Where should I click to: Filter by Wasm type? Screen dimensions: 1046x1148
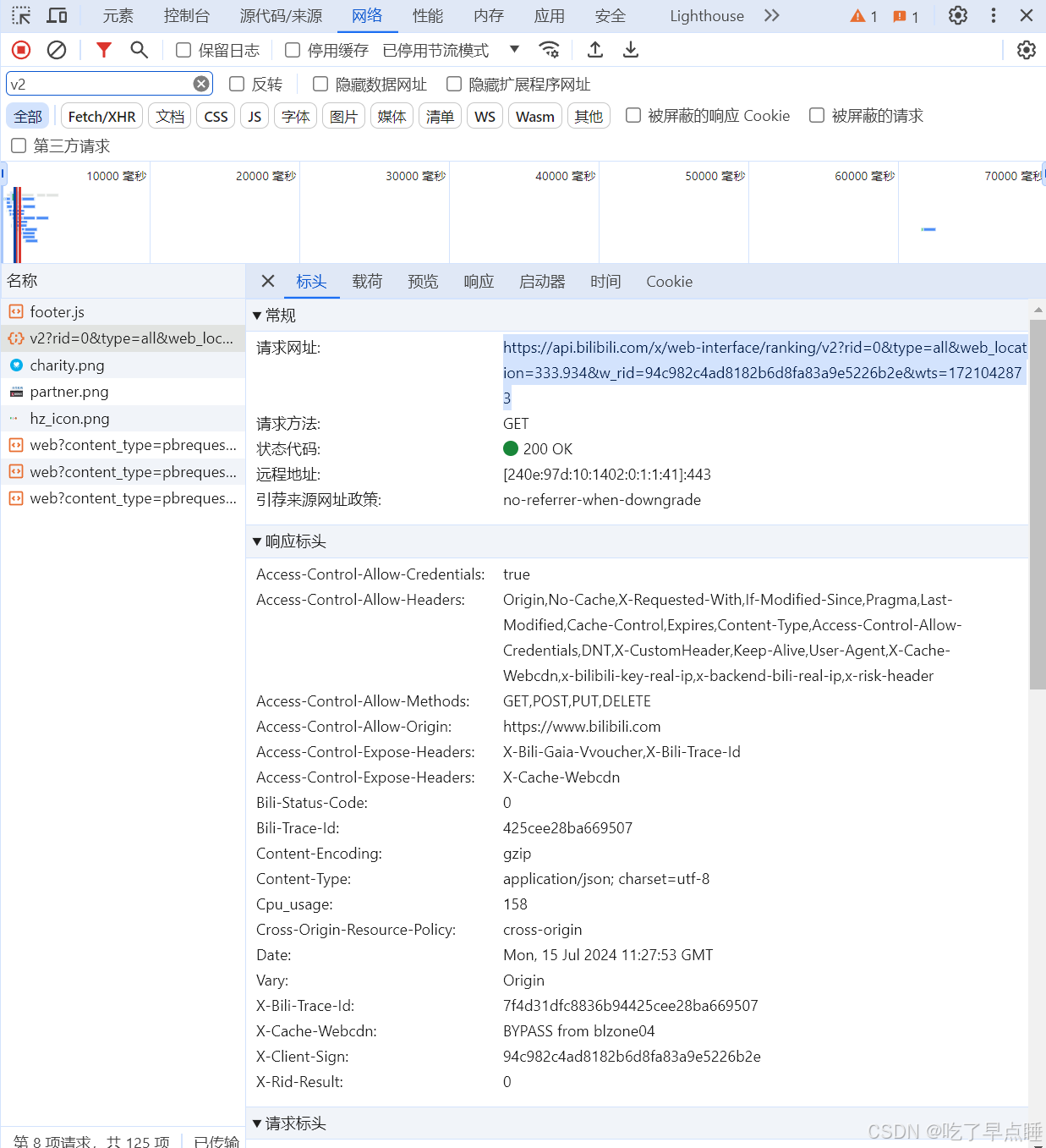tap(535, 116)
